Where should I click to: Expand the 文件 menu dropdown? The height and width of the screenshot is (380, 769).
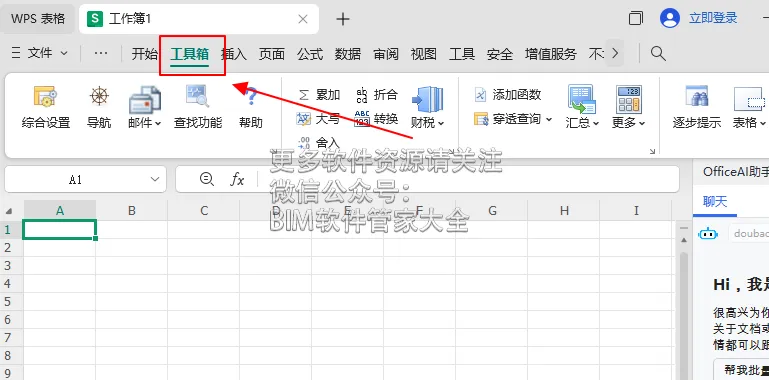tap(64, 53)
